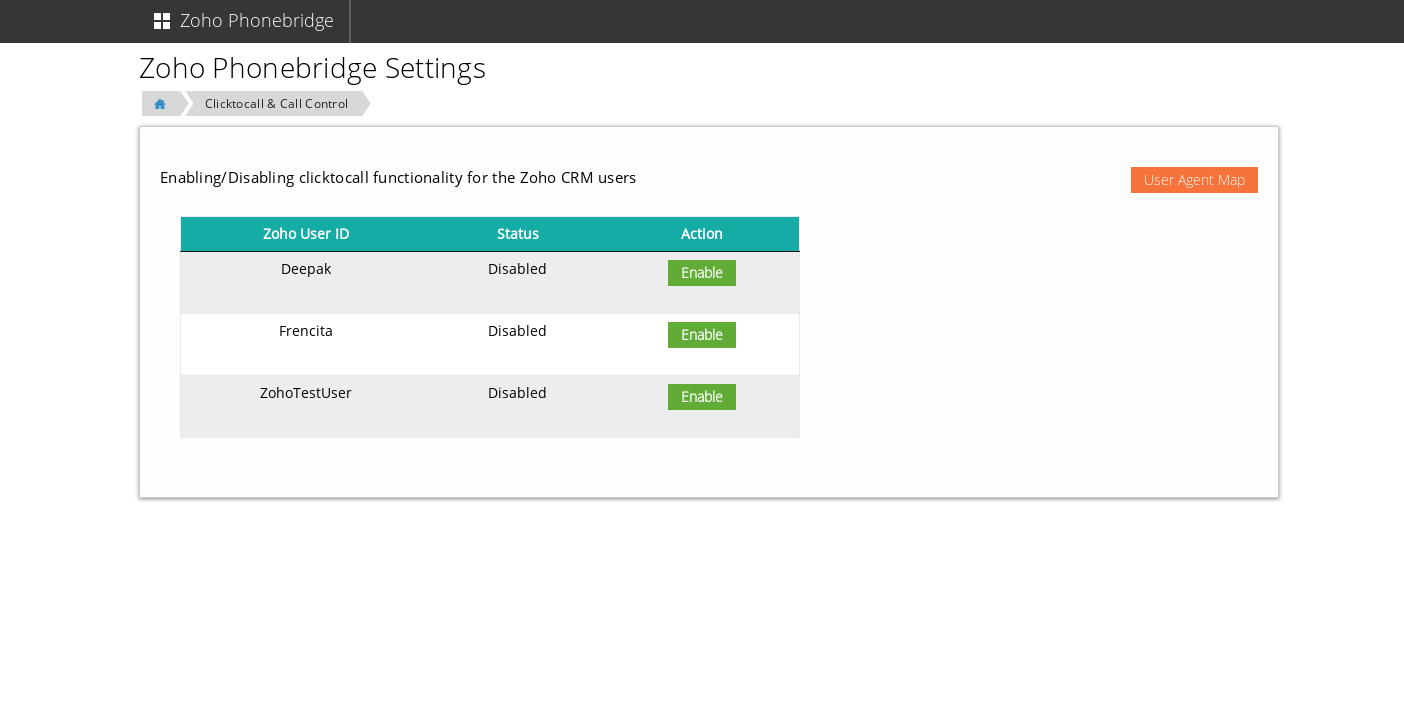The height and width of the screenshot is (718, 1404).
Task: Open the Zoho Phonebridge header title
Action: 257,21
